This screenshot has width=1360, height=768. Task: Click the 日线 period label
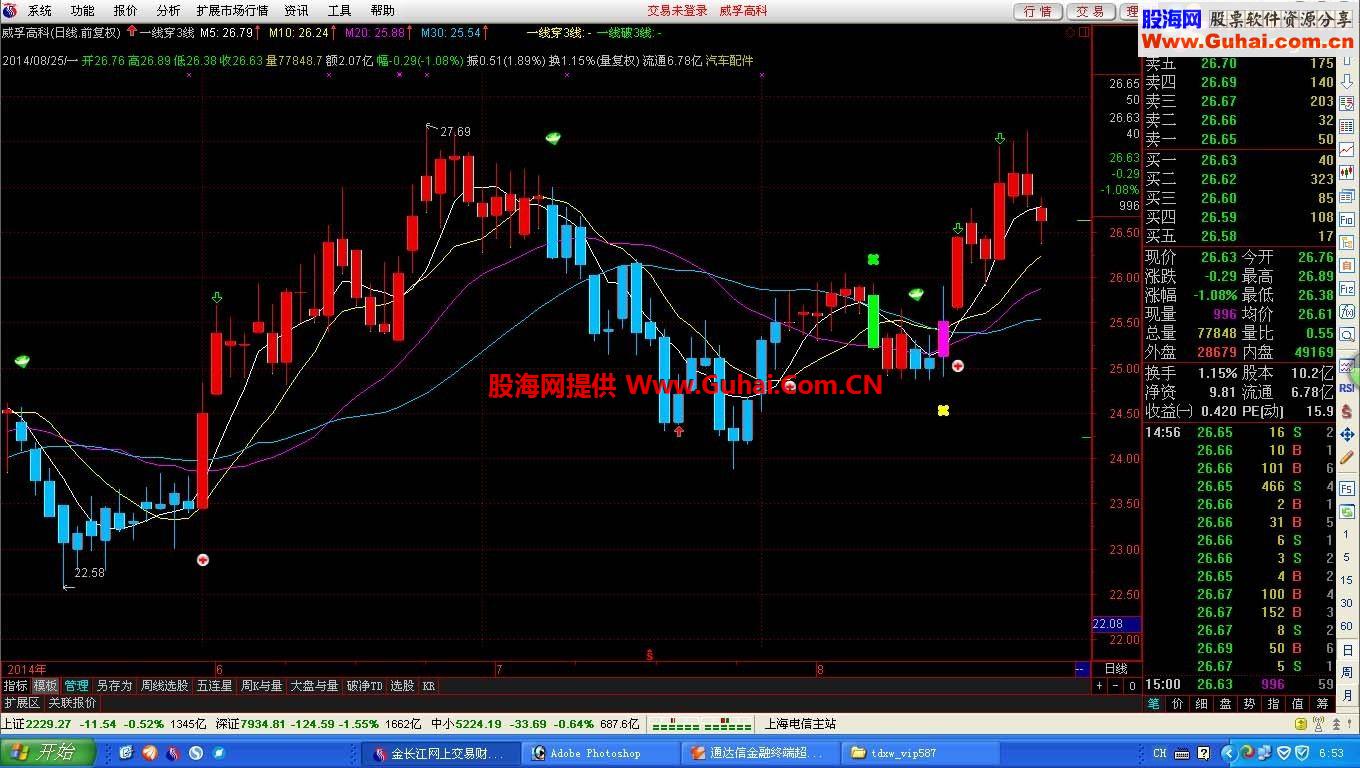1116,668
